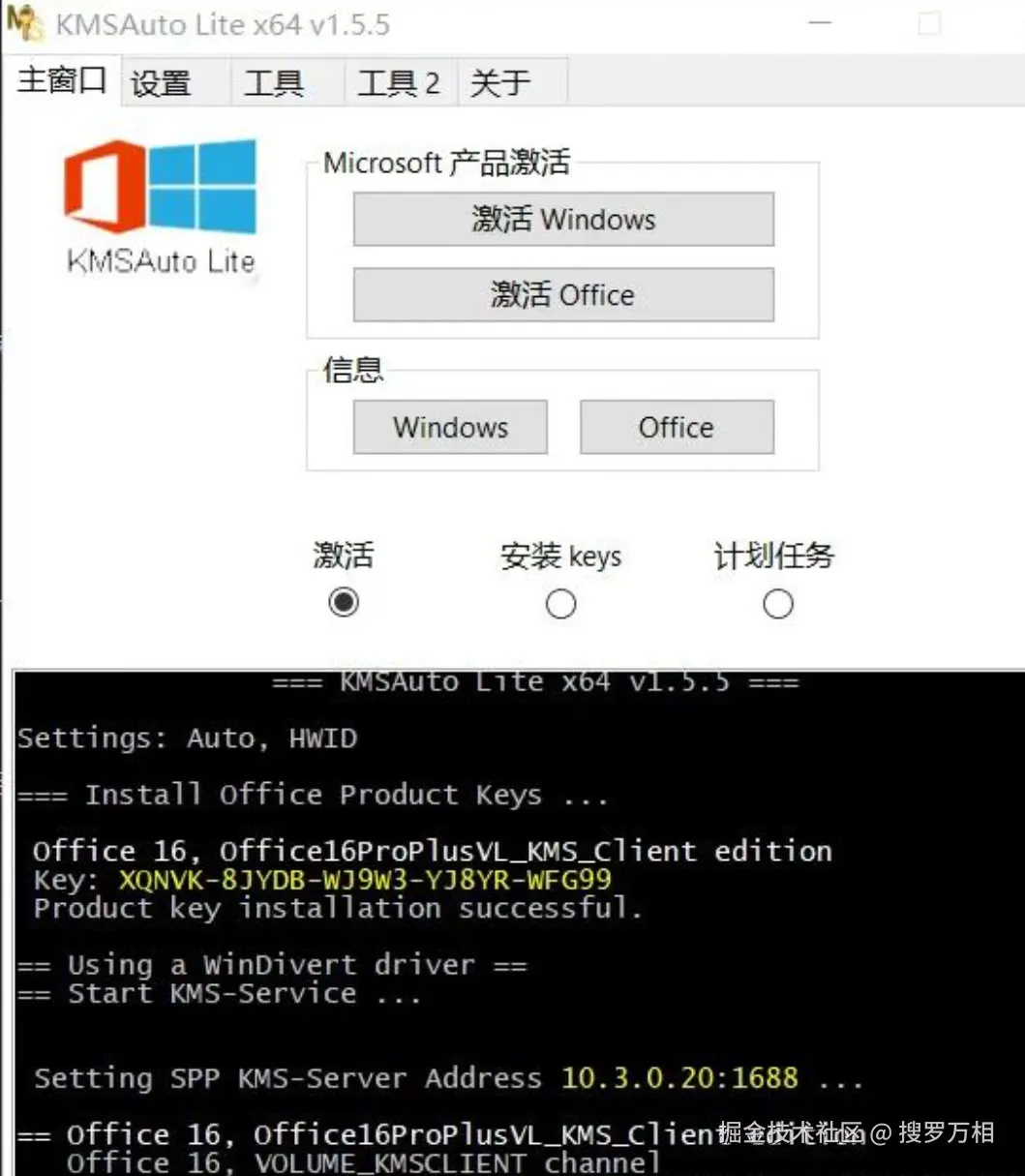Click the blue Windows logo
Screen dimensions: 1025x1176
[202, 185]
